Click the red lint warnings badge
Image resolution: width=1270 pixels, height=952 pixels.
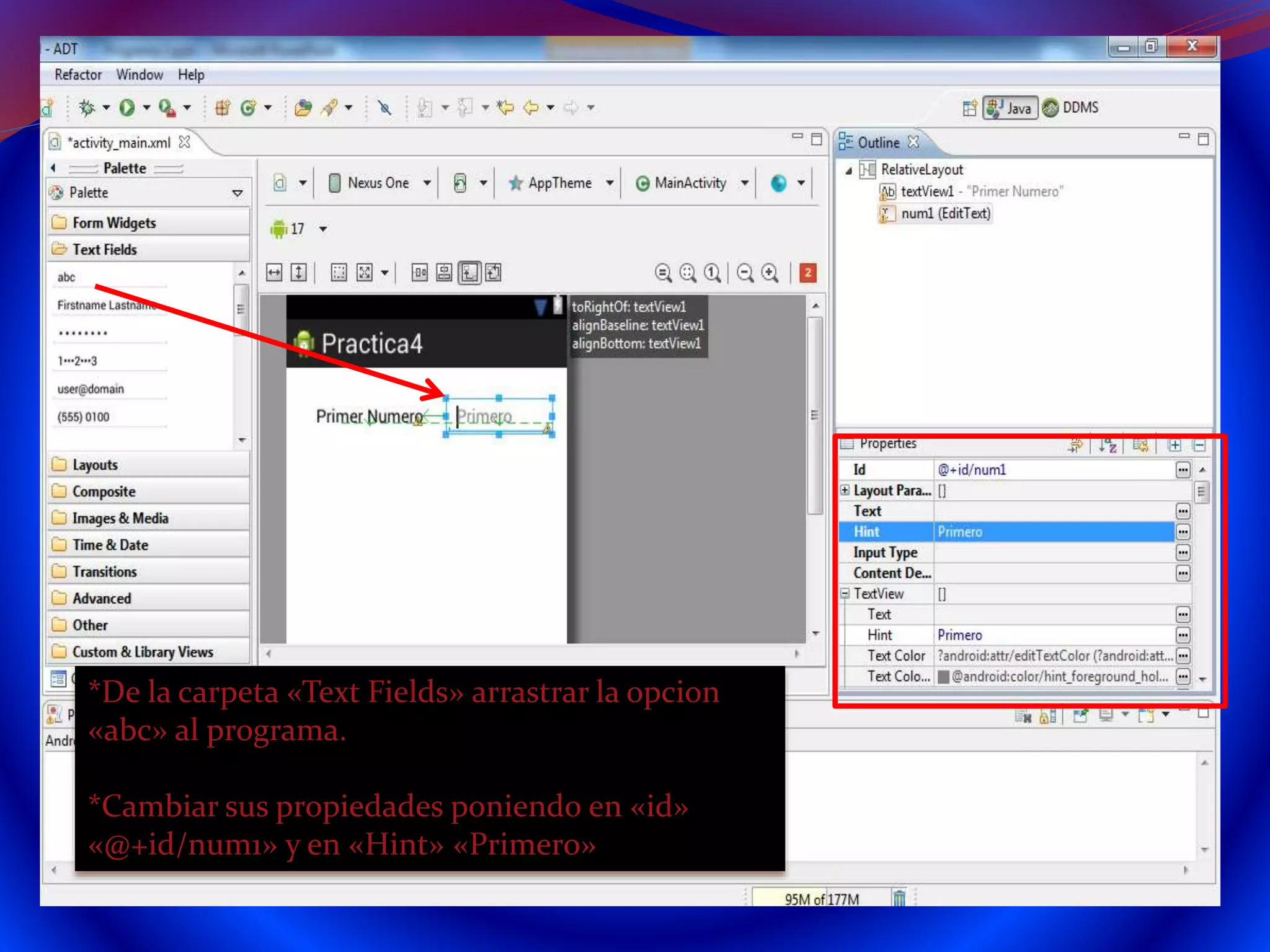click(x=807, y=273)
